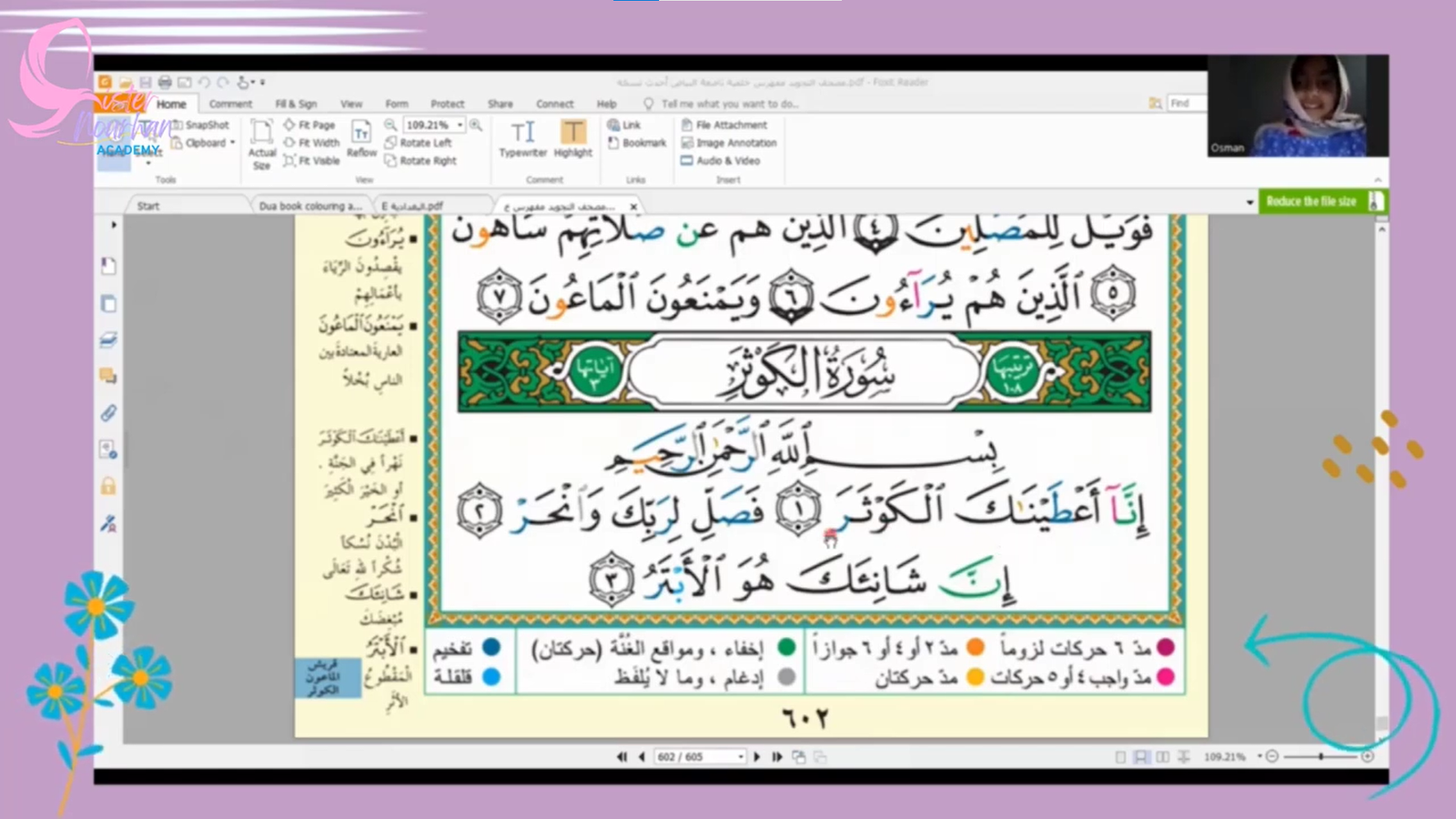Click the zoom out magnifier in ribbon
This screenshot has height=819, width=1456.
coord(390,125)
